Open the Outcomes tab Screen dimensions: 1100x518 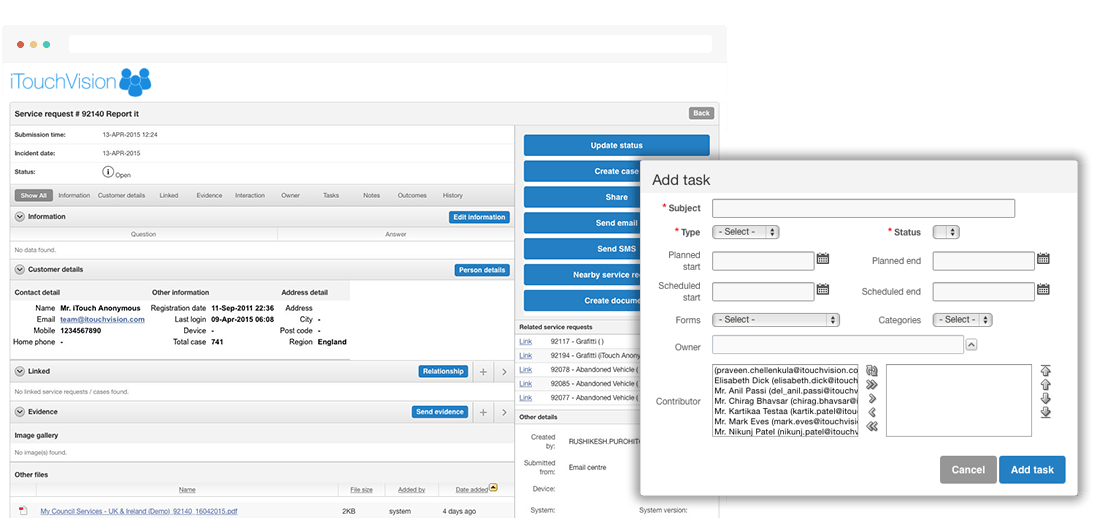coord(412,195)
